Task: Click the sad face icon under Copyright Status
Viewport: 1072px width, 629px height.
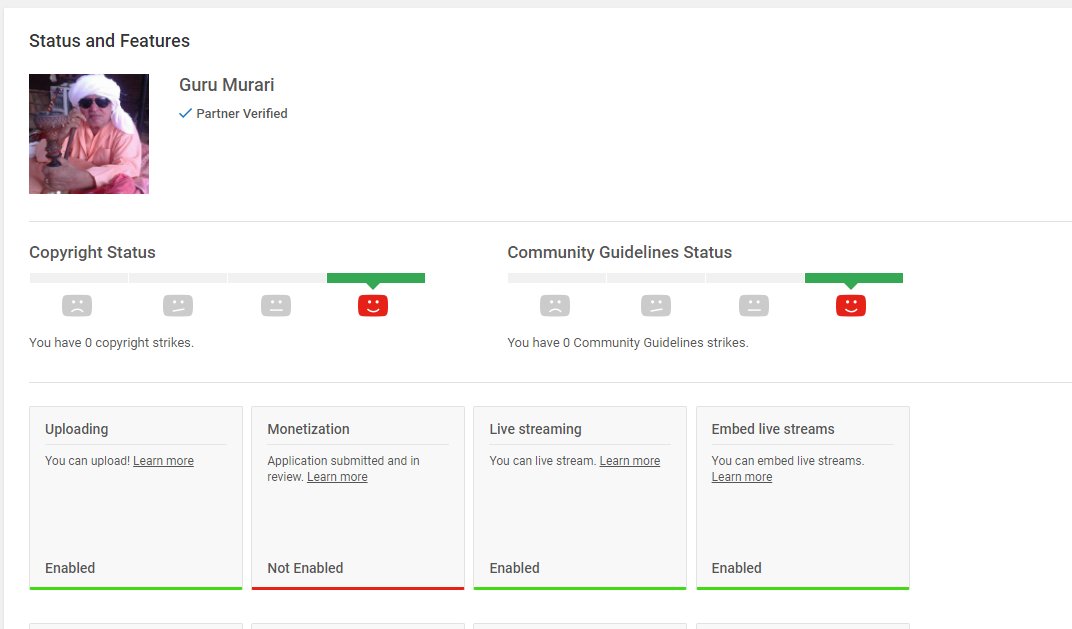Action: [77, 306]
